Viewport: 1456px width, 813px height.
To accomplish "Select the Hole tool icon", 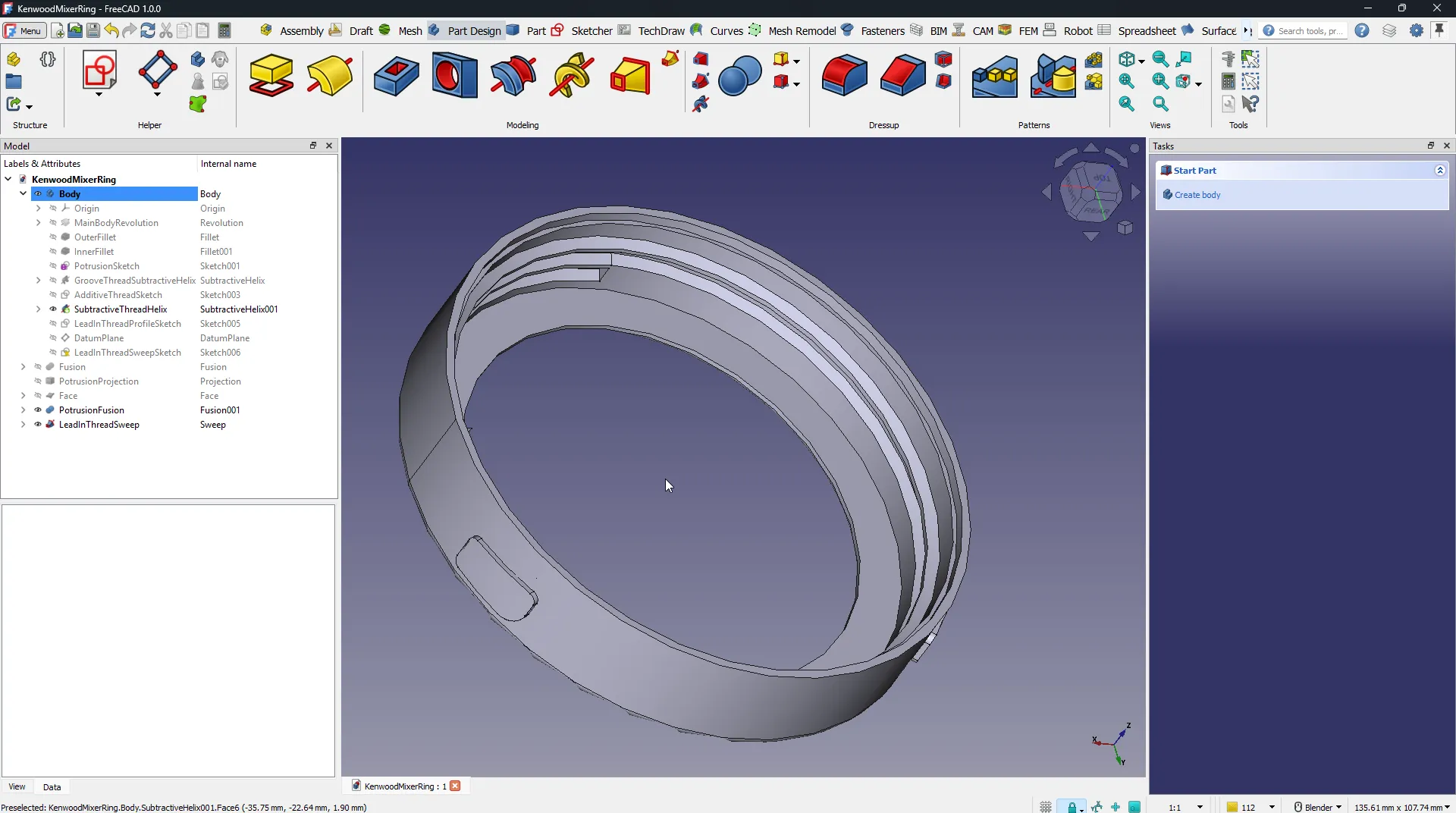I will pyautogui.click(x=454, y=76).
